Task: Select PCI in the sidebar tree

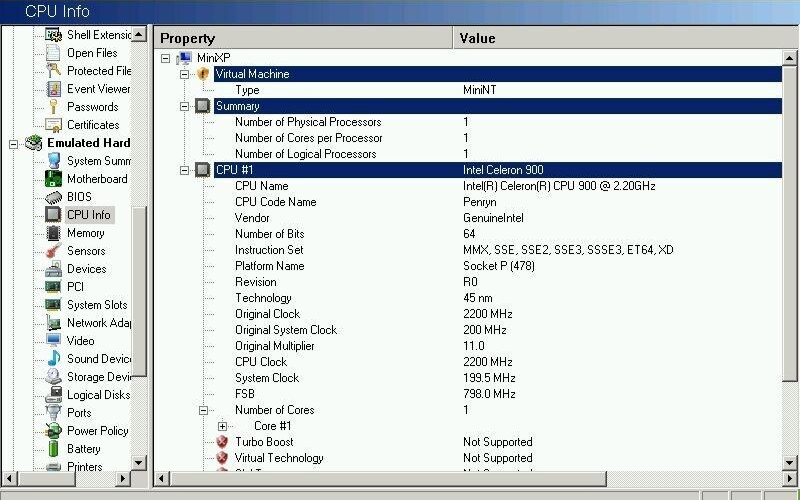Action: 75,287
